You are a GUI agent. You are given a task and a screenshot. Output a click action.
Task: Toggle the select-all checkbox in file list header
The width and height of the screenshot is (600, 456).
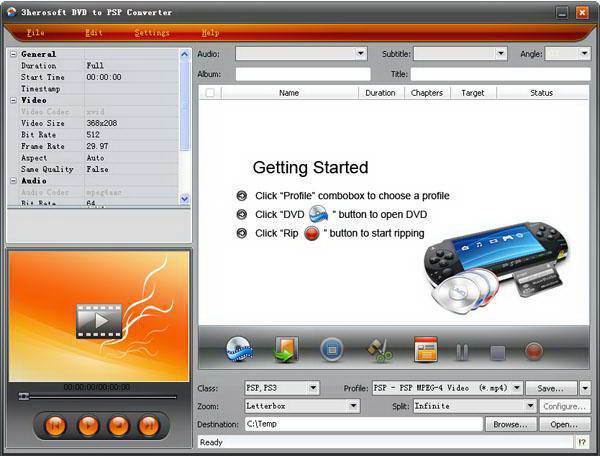pyautogui.click(x=210, y=93)
